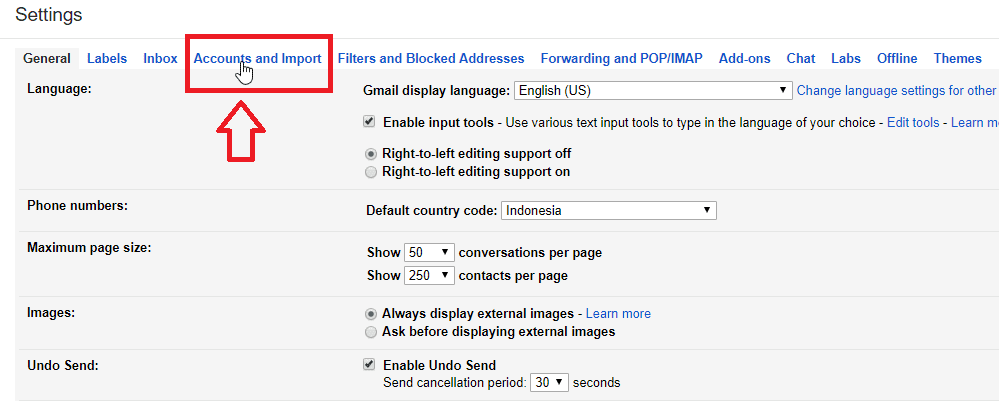Open the Inbox settings tab
999x401 pixels.
[160, 59]
